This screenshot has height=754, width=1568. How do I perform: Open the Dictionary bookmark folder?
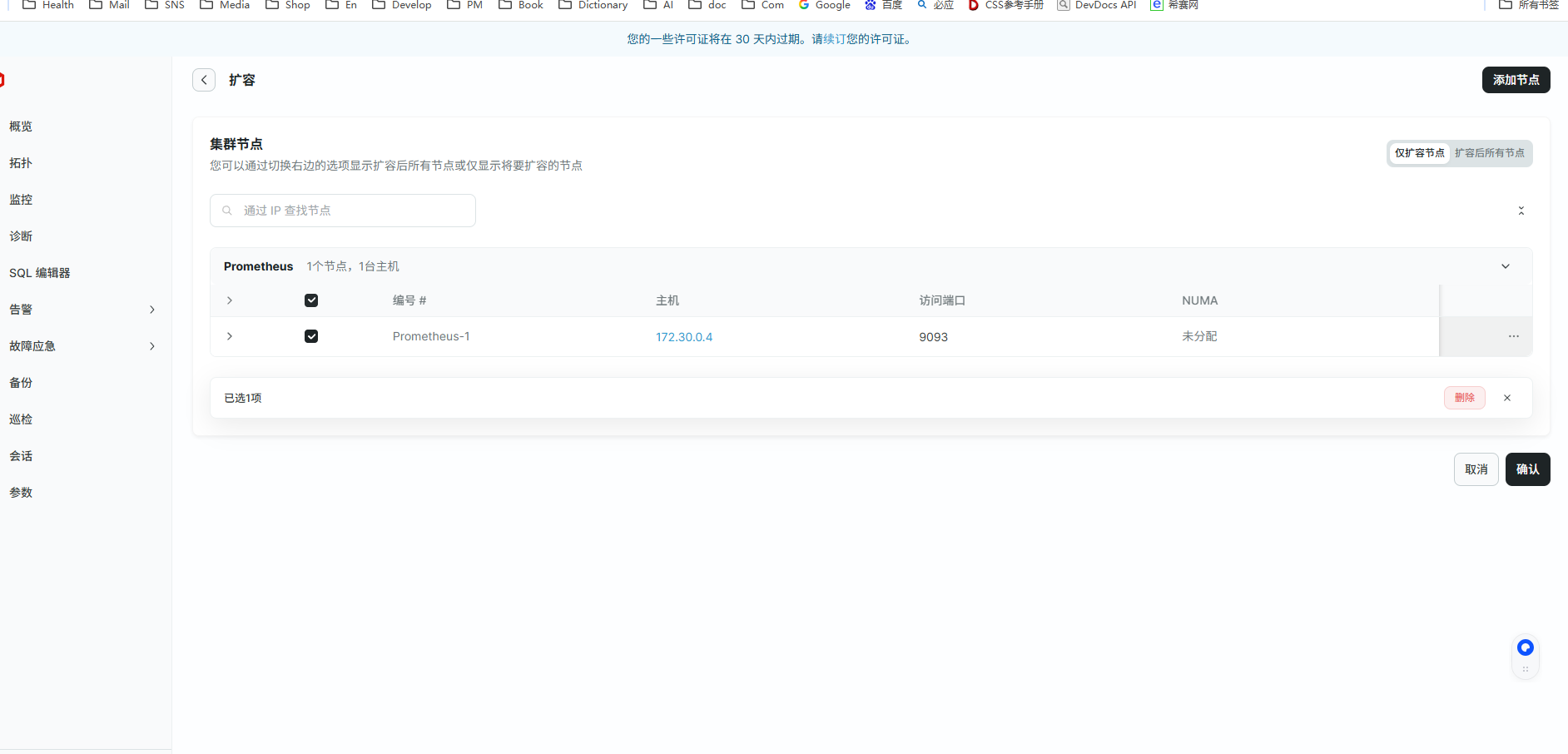[x=593, y=5]
